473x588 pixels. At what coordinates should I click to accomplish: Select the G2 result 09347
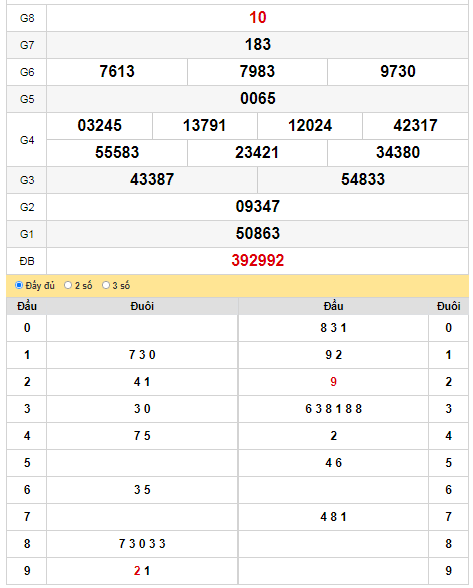coord(258,206)
